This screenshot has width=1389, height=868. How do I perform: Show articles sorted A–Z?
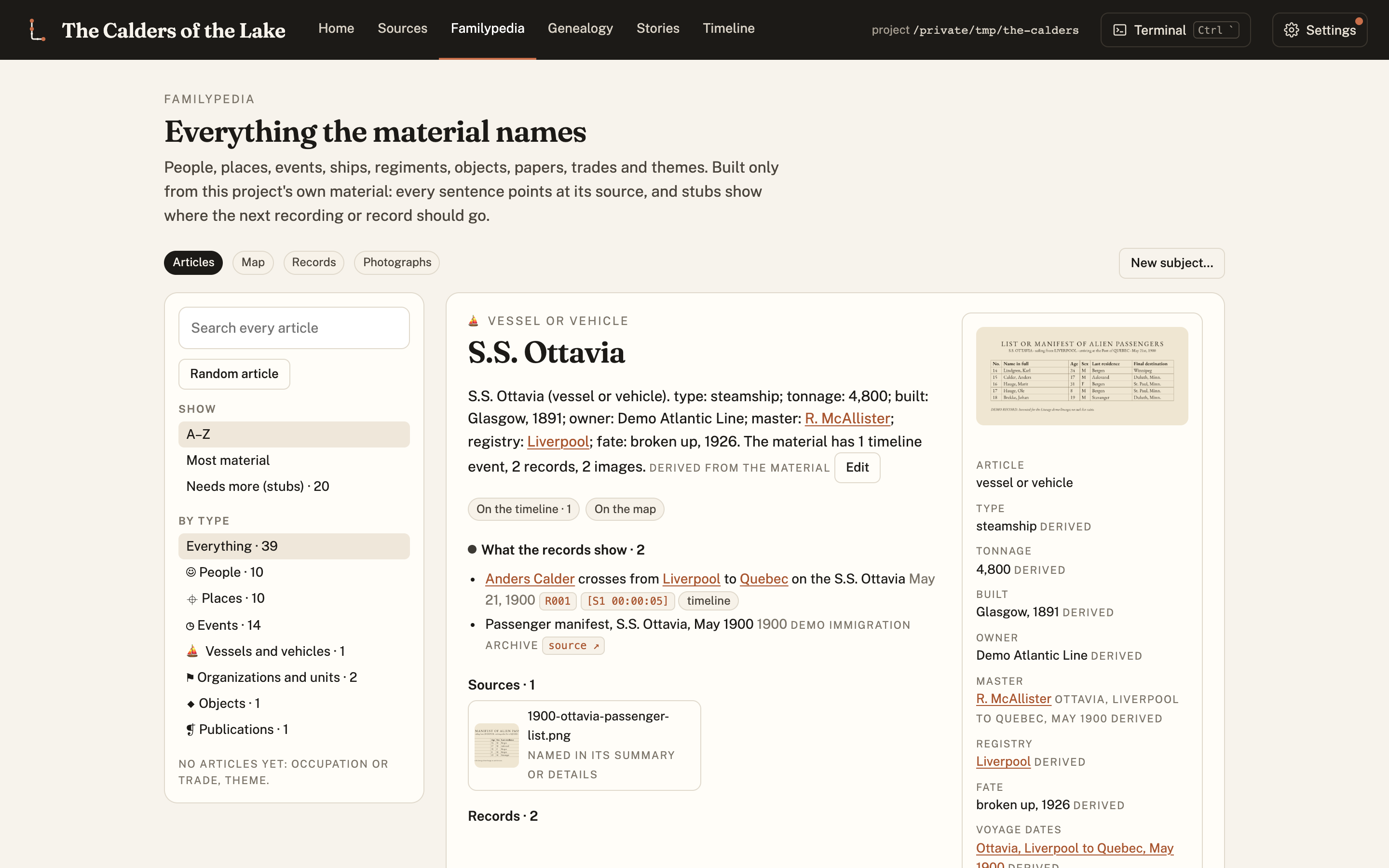coord(294,434)
